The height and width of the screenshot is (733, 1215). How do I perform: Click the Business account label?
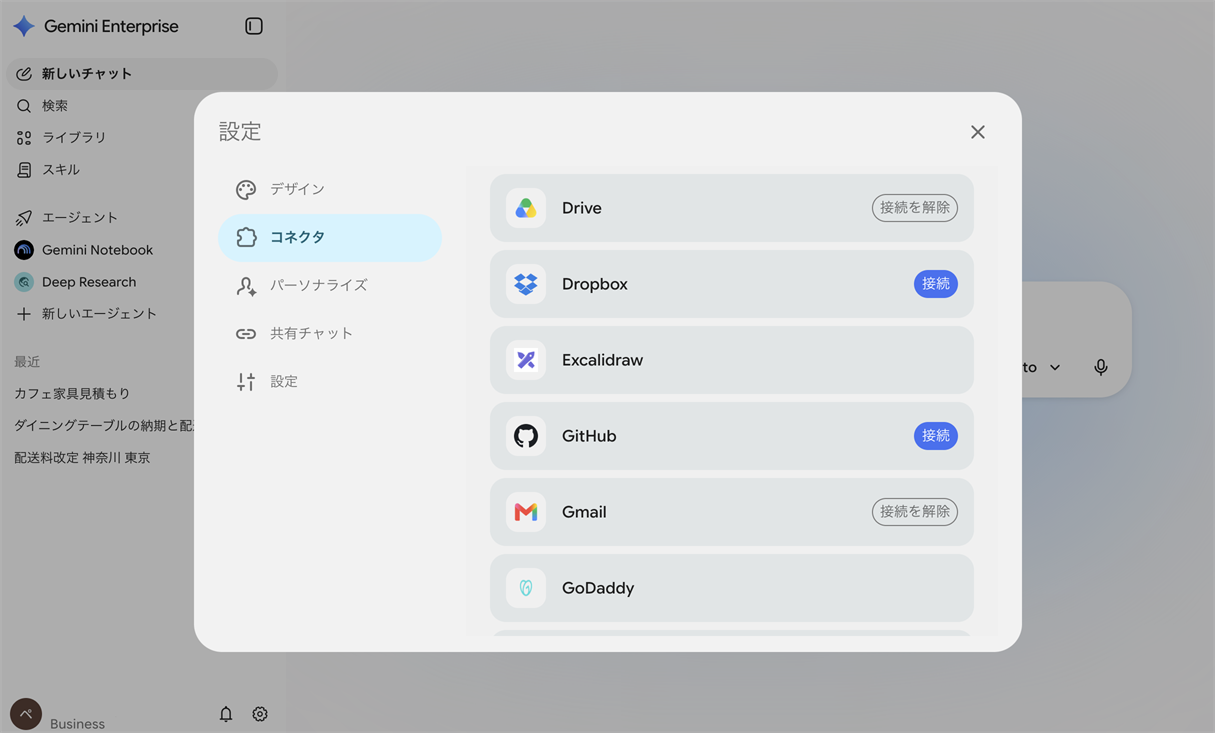[77, 724]
